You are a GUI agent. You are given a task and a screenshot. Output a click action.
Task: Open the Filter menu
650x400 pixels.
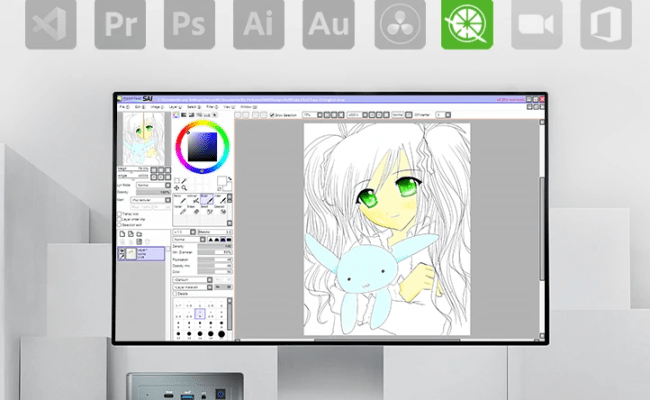(212, 107)
